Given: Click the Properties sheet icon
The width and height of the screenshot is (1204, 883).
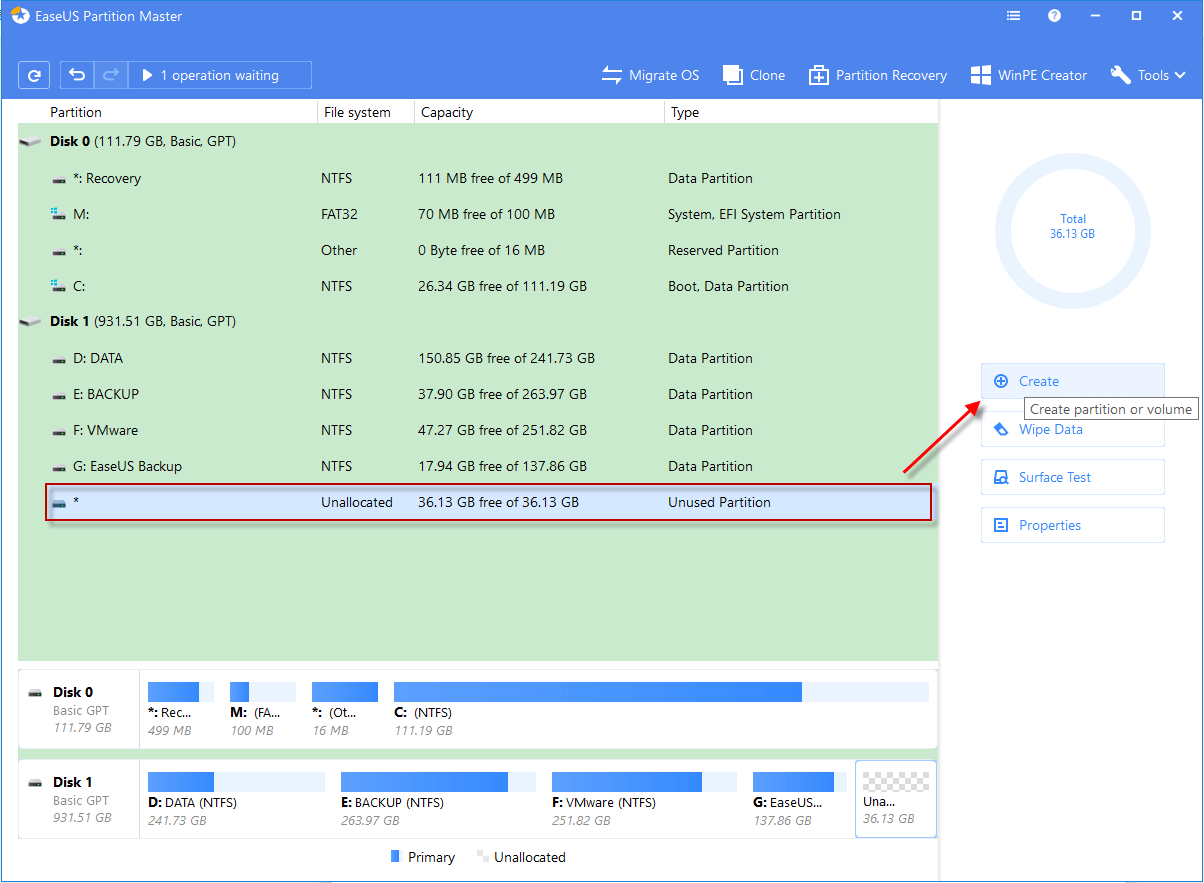Looking at the screenshot, I should (x=1001, y=525).
